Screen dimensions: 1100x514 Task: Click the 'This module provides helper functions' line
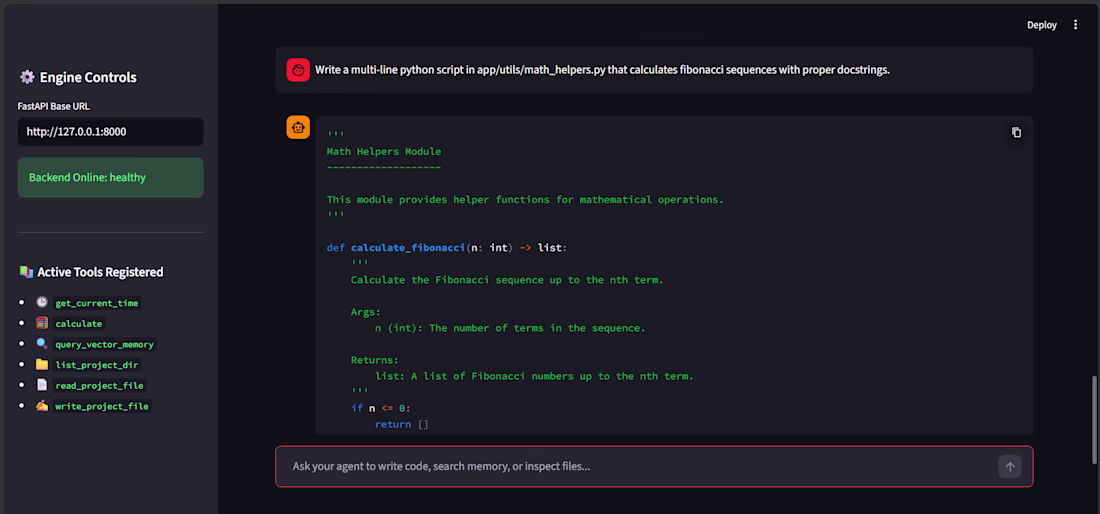point(525,200)
